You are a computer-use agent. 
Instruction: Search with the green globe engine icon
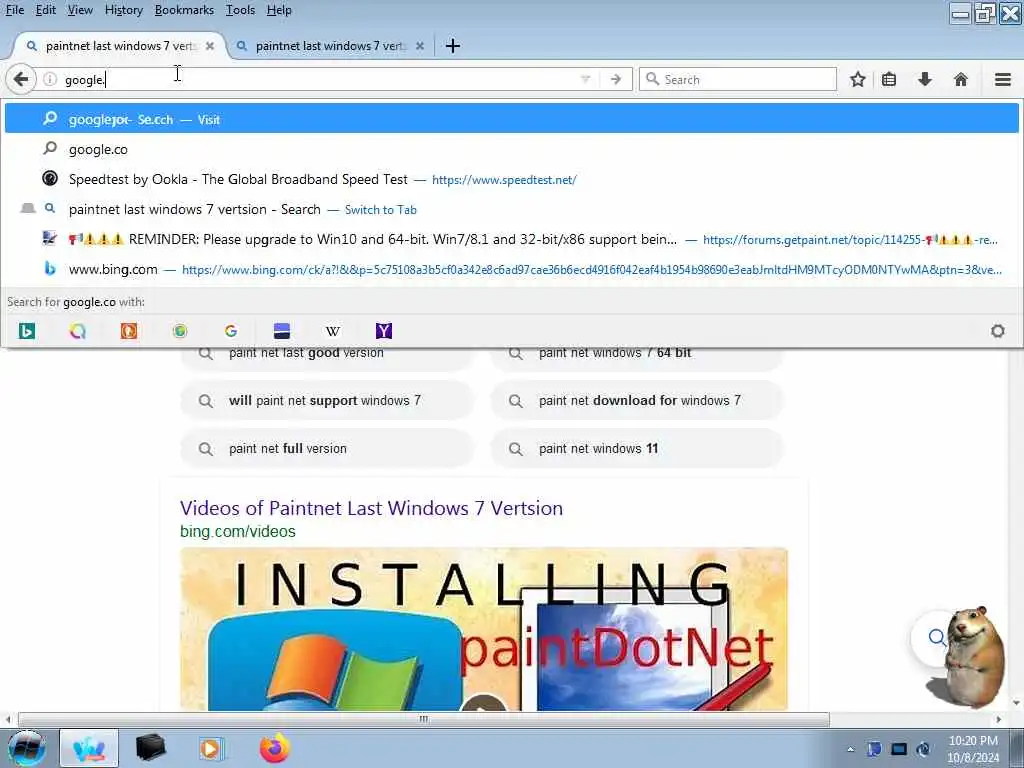click(180, 331)
